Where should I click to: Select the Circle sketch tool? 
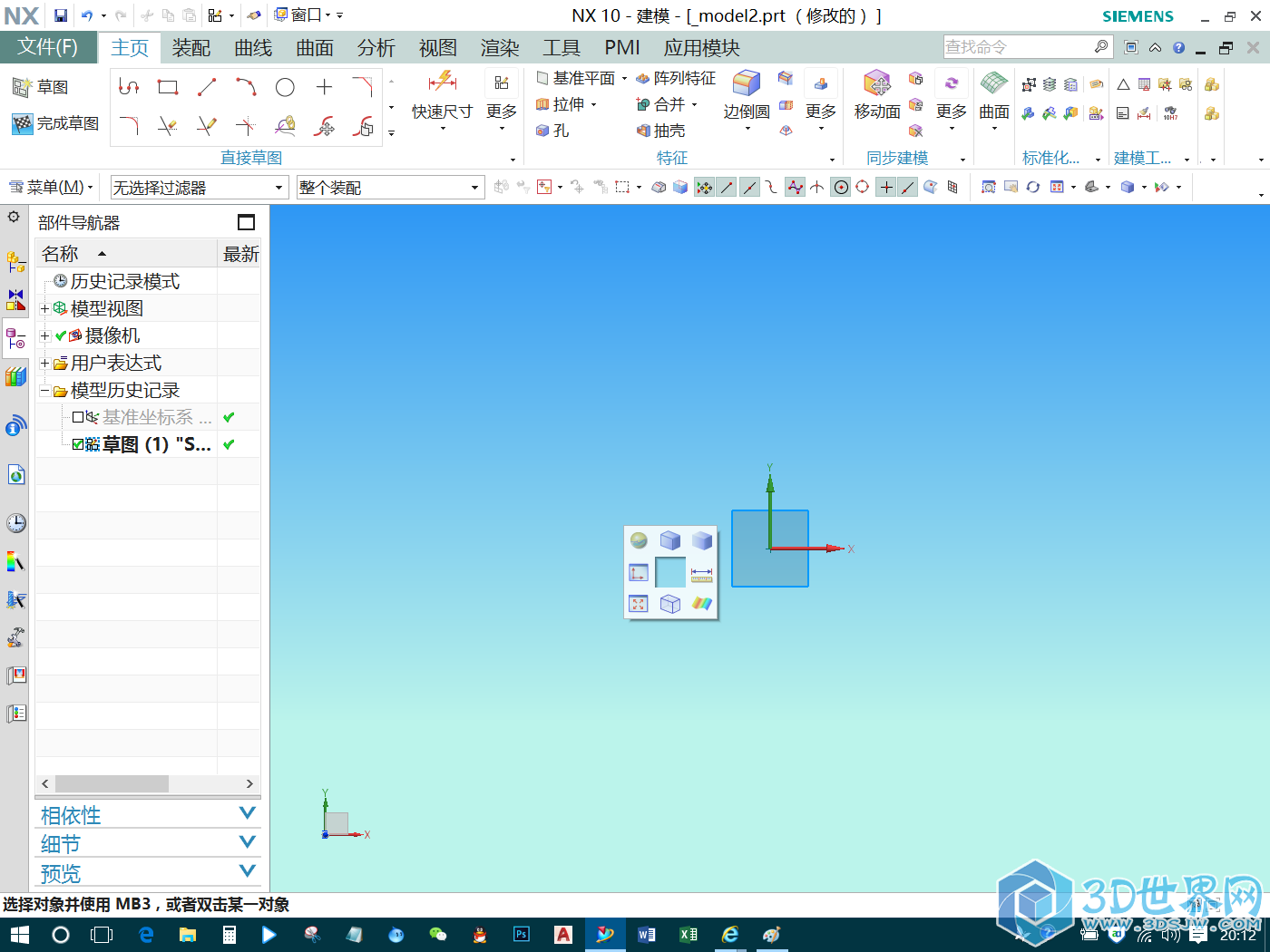point(285,87)
